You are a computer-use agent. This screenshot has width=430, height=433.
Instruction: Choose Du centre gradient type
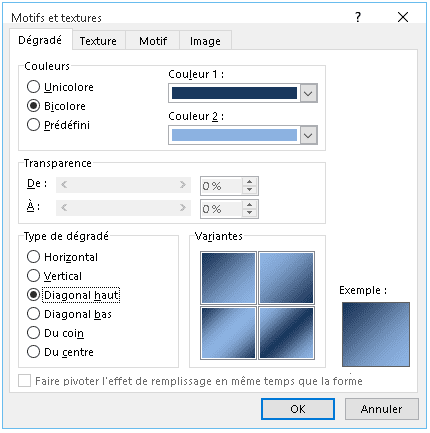pos(33,352)
